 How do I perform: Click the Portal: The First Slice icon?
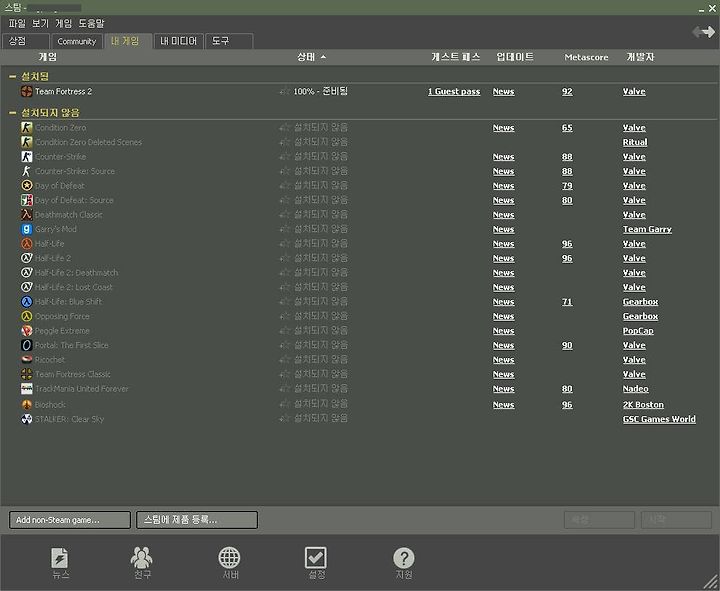click(27, 345)
